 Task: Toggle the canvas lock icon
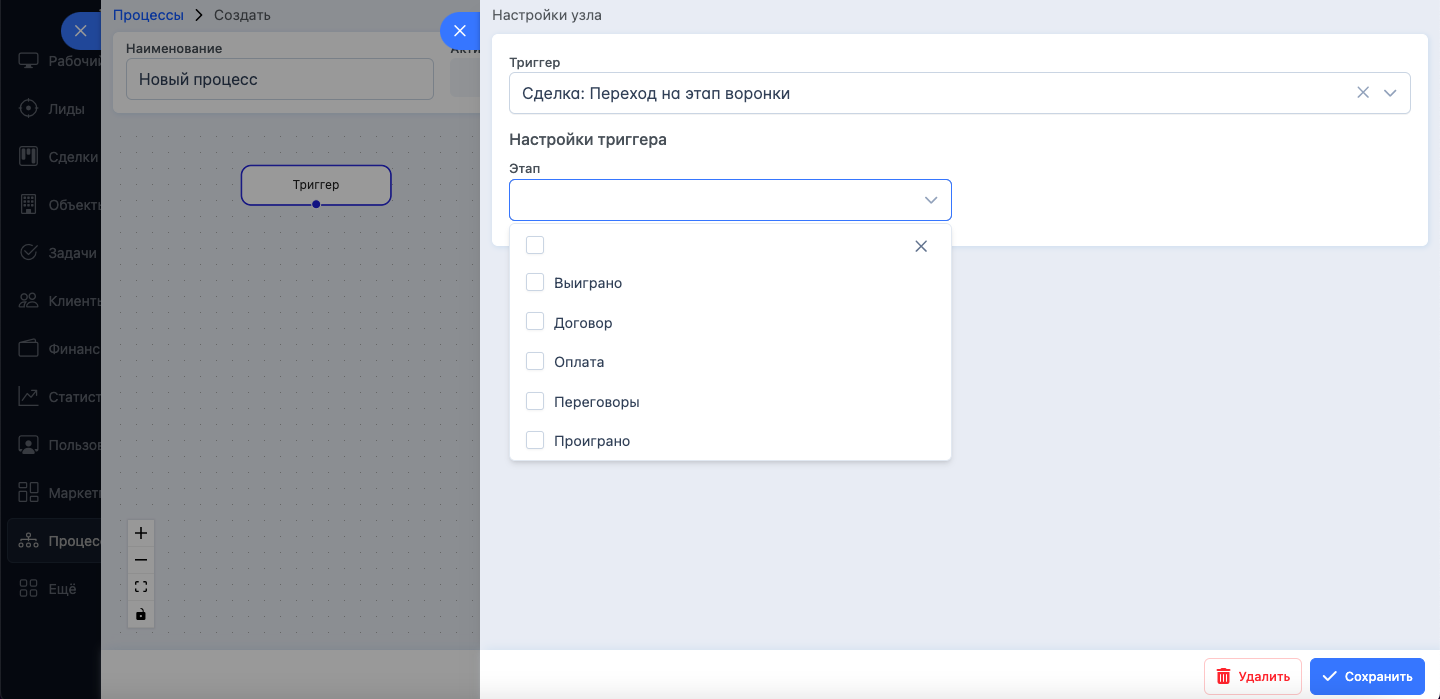click(141, 614)
